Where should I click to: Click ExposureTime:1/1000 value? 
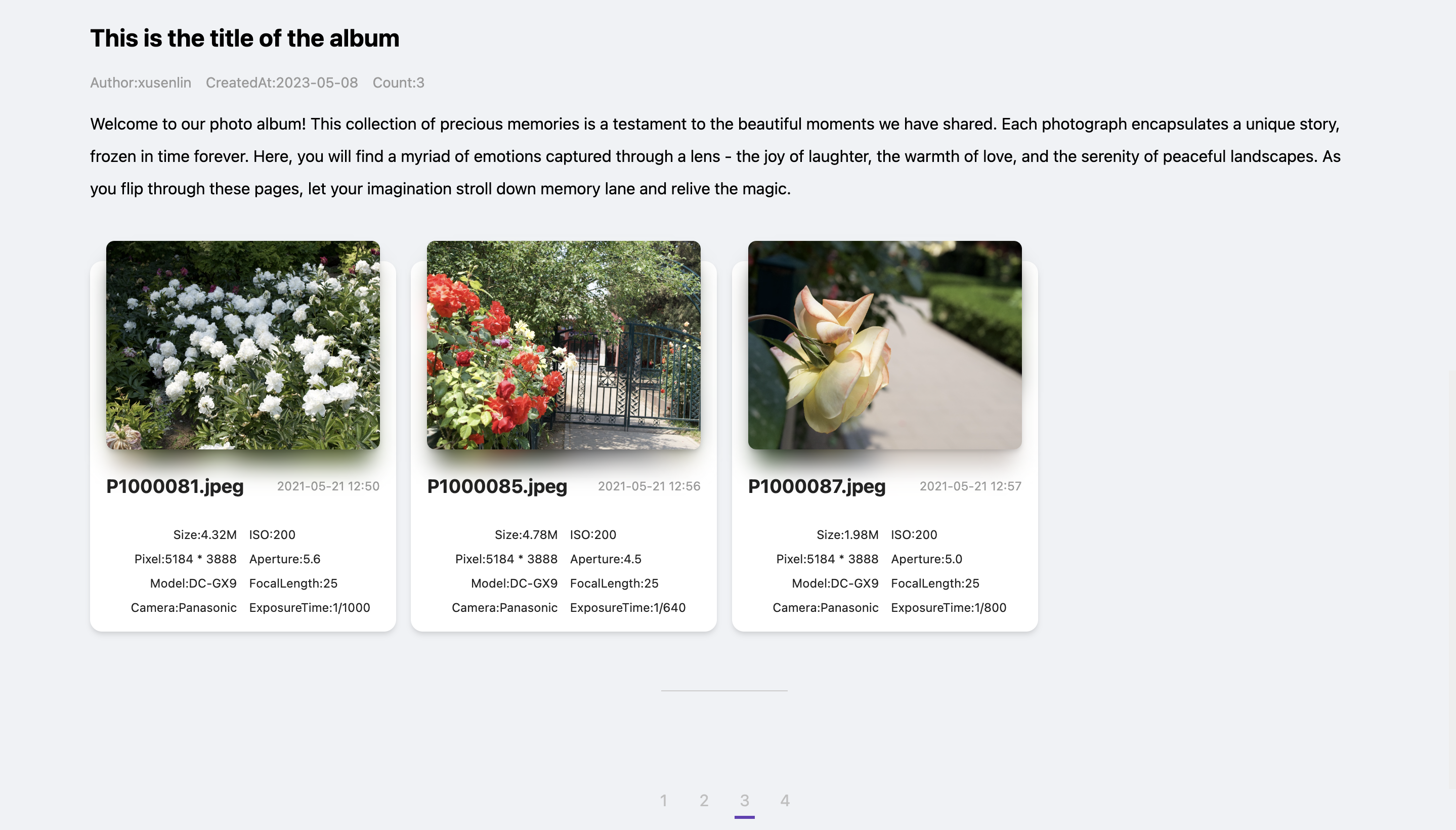click(310, 608)
